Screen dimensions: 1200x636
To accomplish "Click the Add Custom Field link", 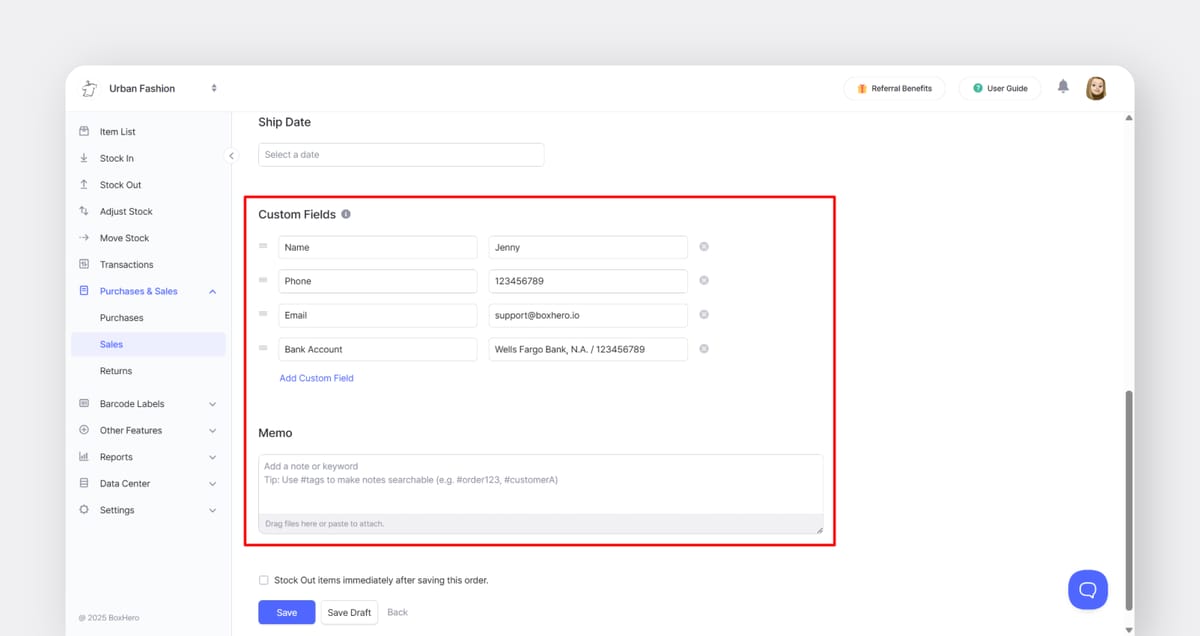I will tap(317, 377).
